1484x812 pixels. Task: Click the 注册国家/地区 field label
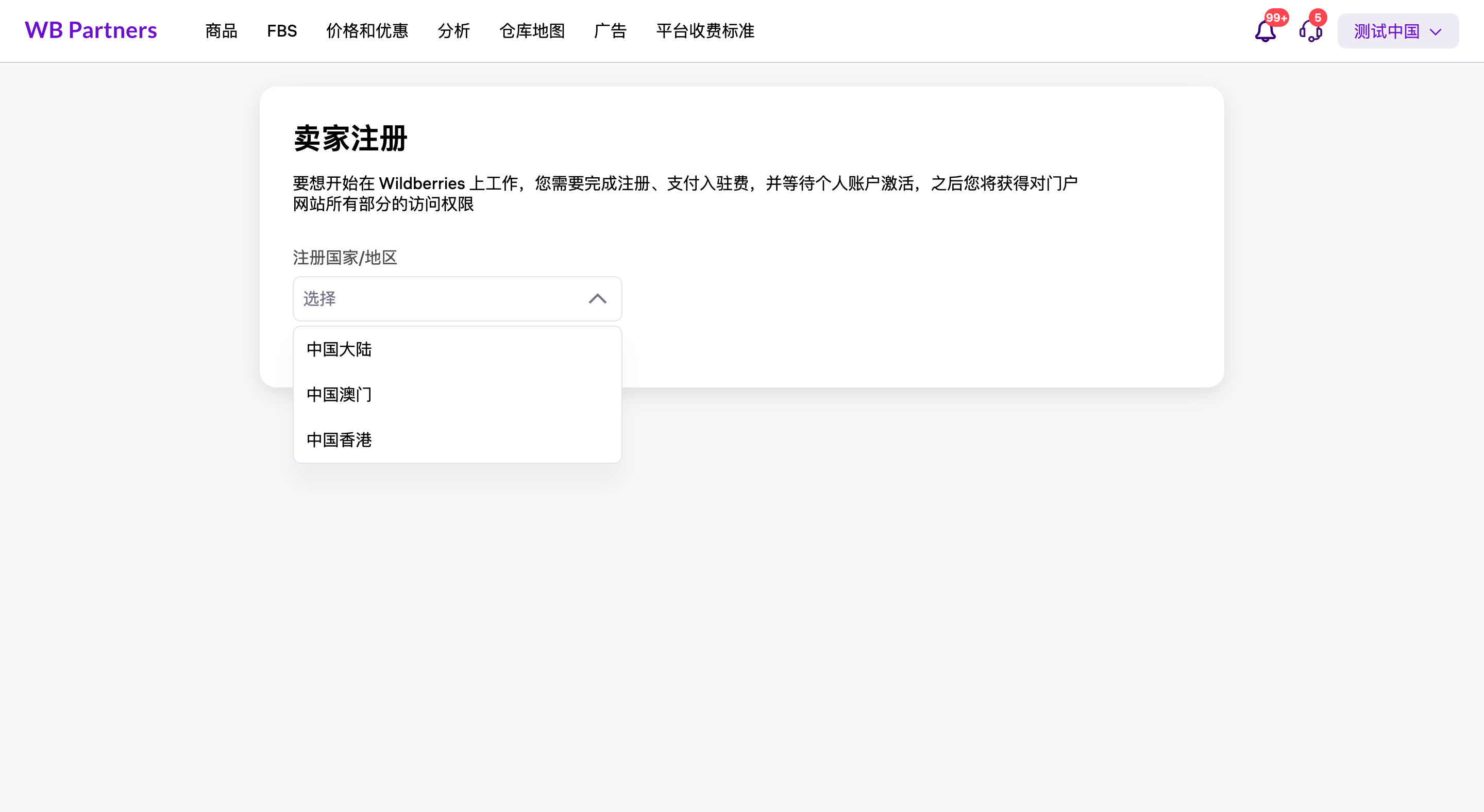[x=345, y=258]
